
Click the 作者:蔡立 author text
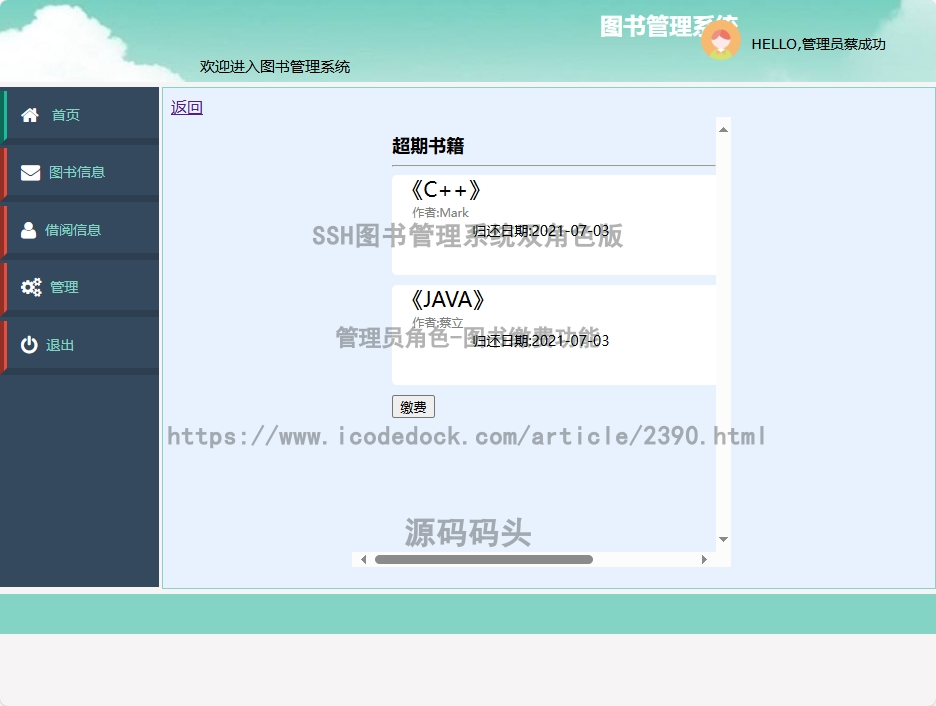(438, 322)
